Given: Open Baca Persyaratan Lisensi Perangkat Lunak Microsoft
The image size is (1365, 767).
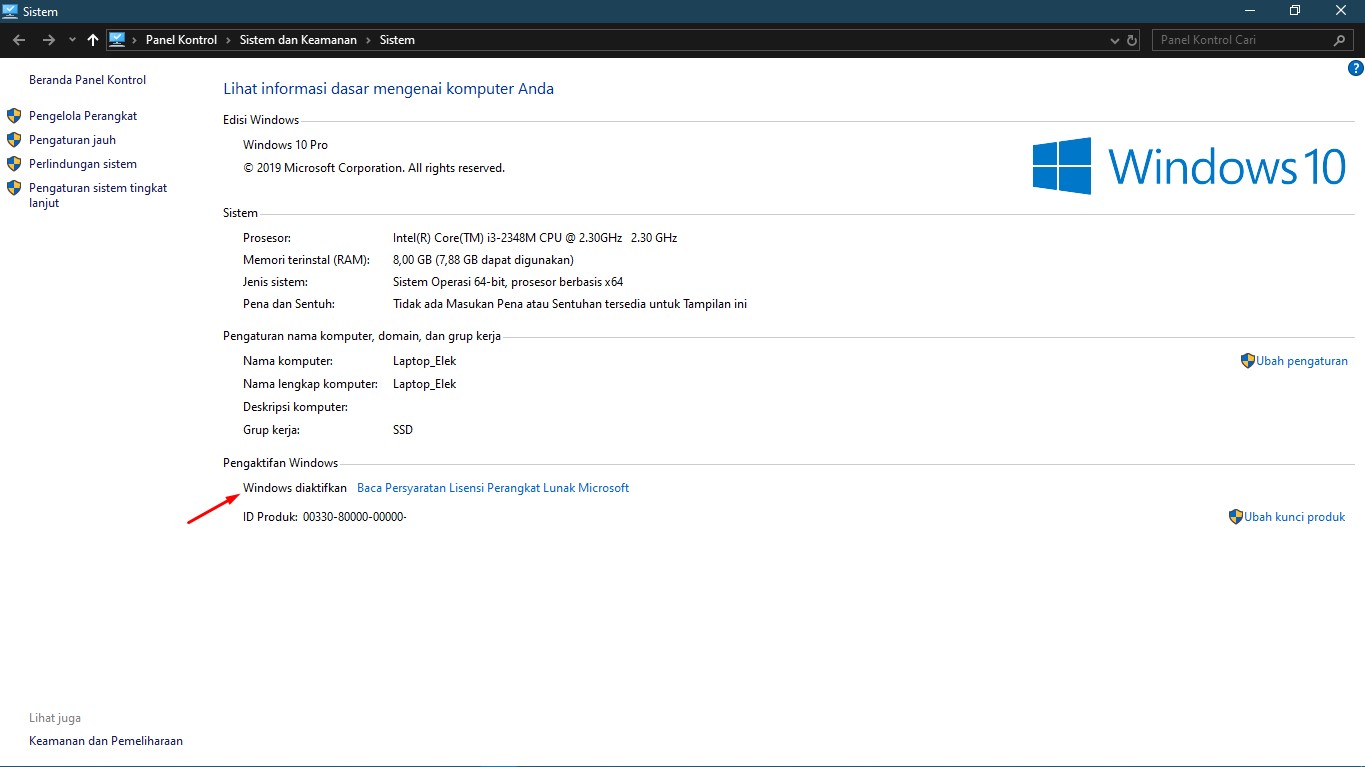Looking at the screenshot, I should pyautogui.click(x=493, y=488).
